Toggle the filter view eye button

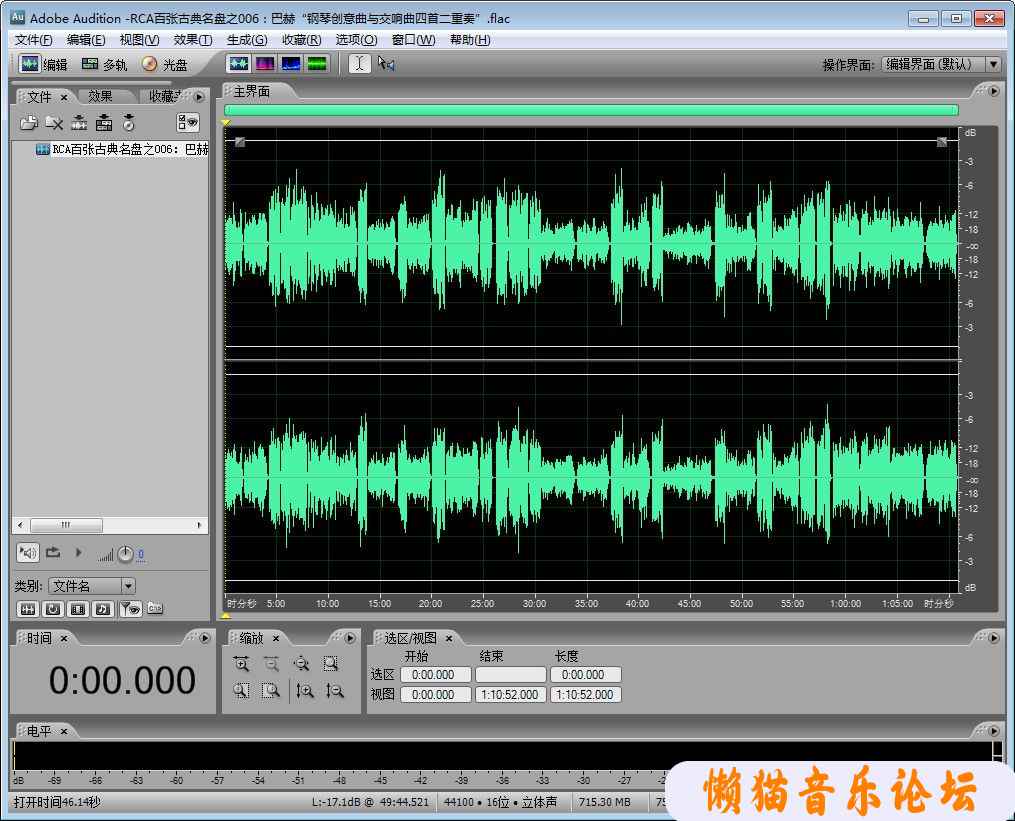pos(131,609)
